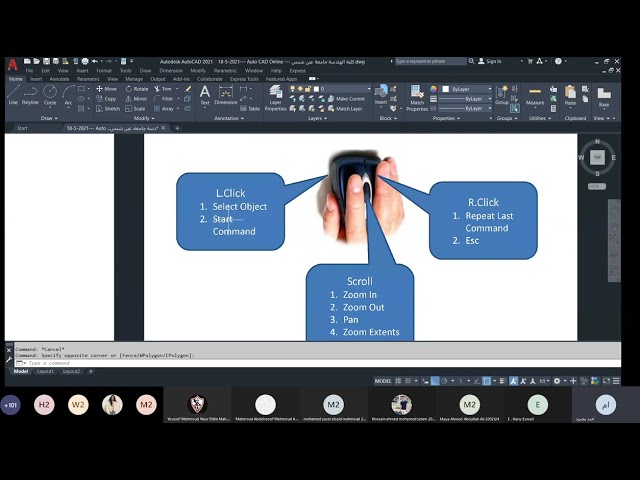Click the Group tool
The width and height of the screenshot is (640, 480).
(502, 95)
